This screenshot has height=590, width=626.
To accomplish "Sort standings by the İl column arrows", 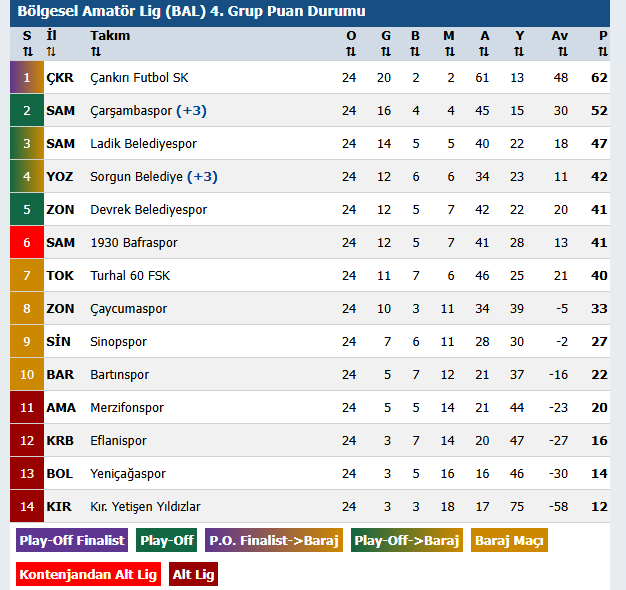I will click(x=52, y=52).
